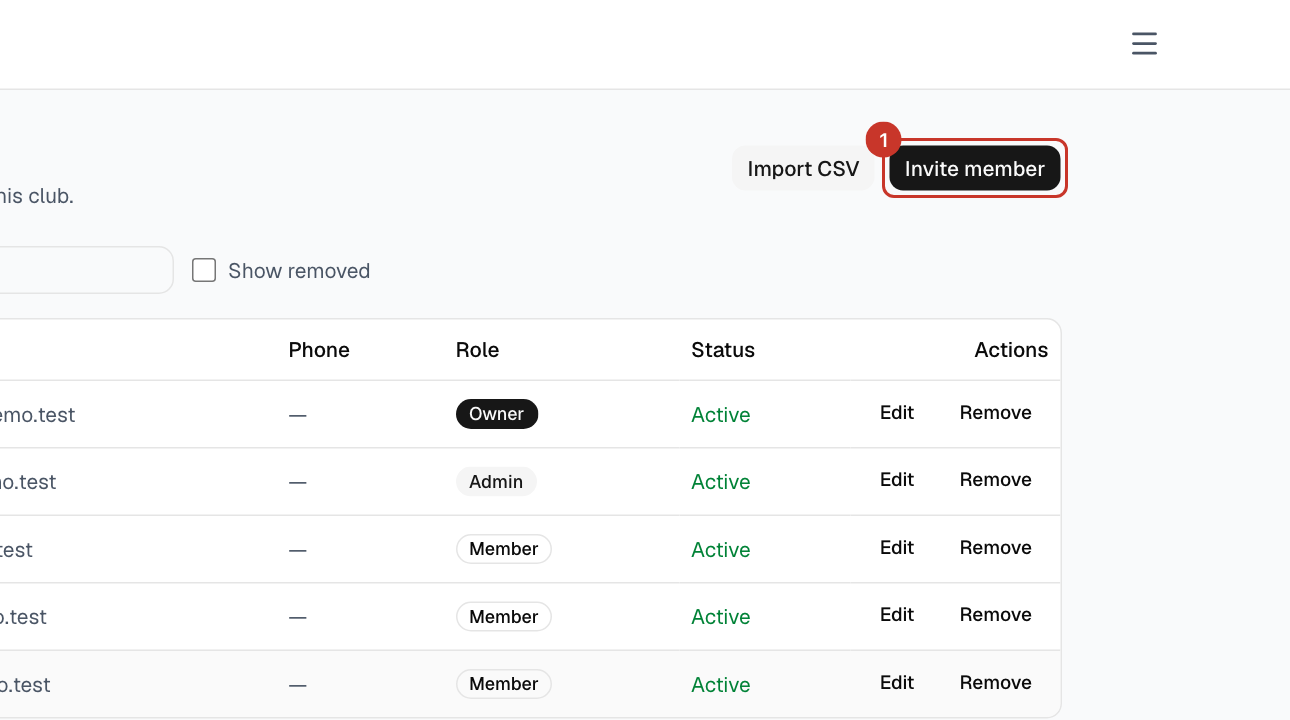
Task: Click the Show removed label text
Action: tap(299, 271)
